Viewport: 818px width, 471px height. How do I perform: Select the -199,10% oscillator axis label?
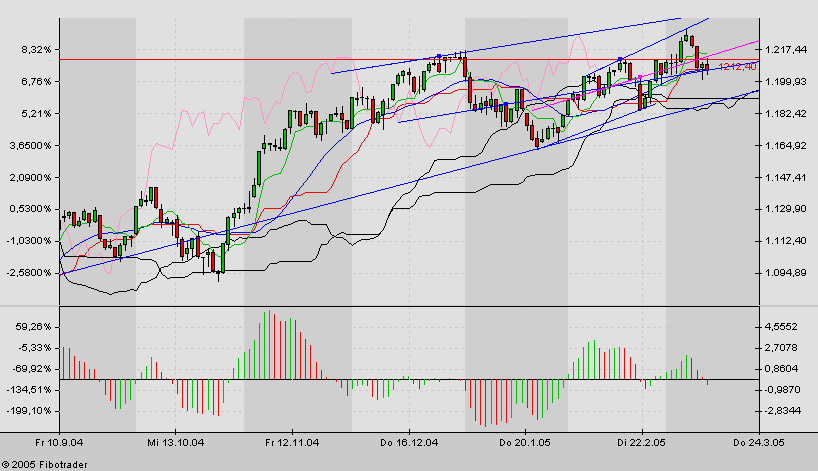(x=30, y=410)
